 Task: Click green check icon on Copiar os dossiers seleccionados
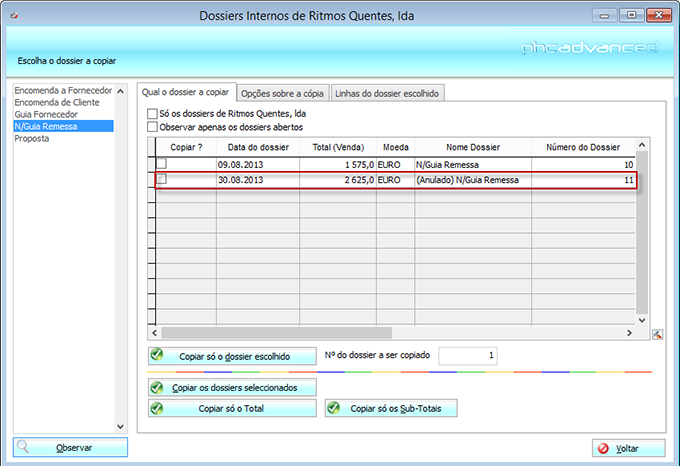click(x=157, y=387)
